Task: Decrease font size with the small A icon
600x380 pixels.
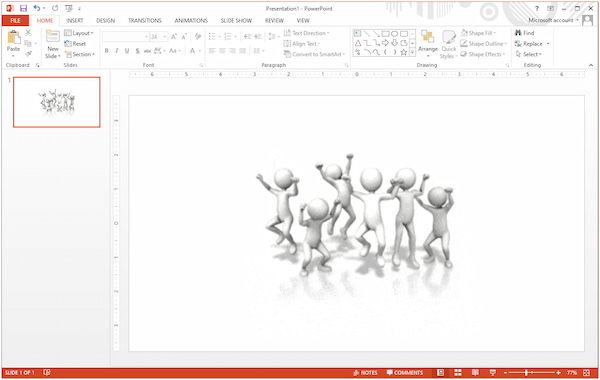Action: (184, 37)
